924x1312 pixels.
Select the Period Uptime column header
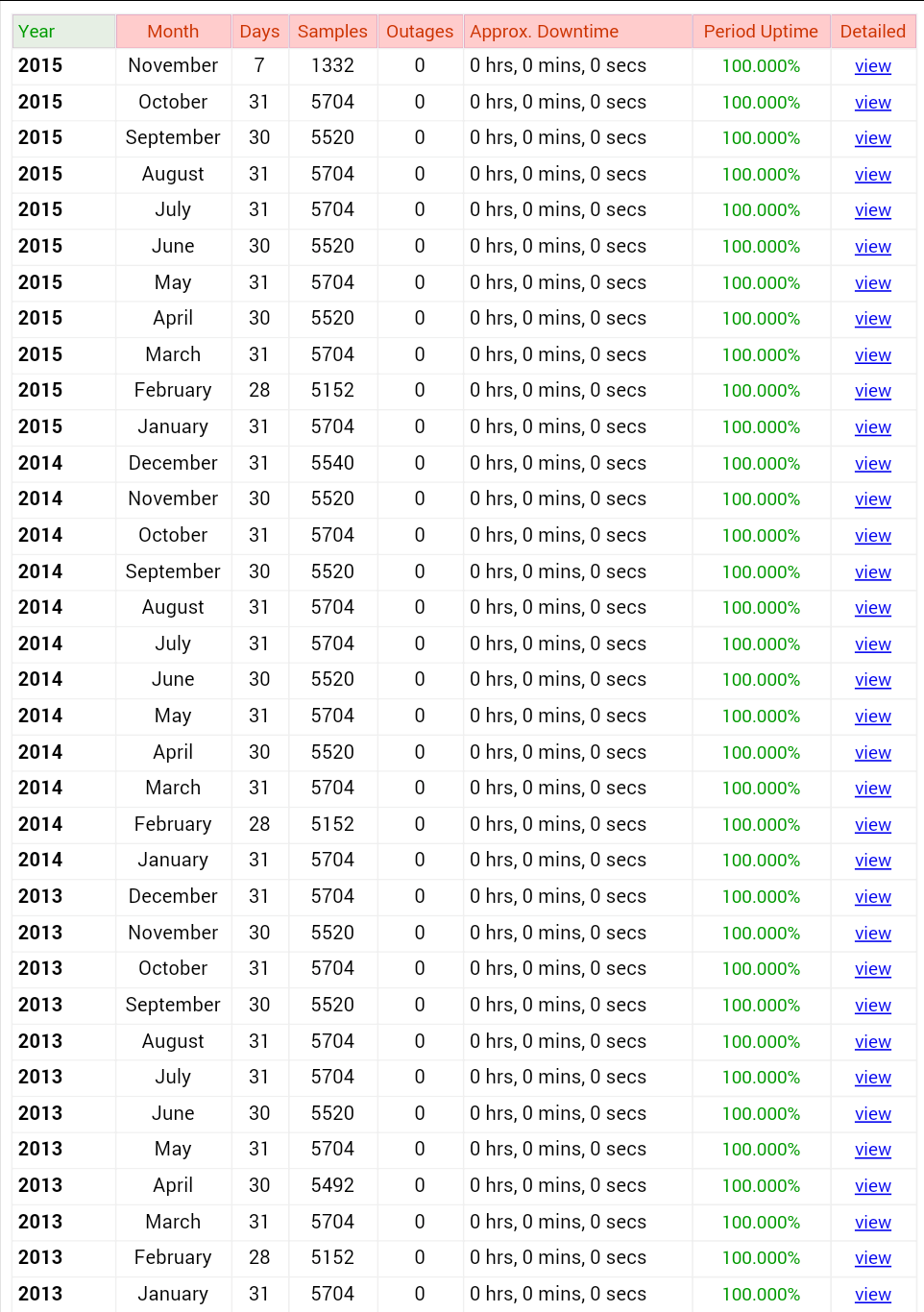(x=761, y=32)
